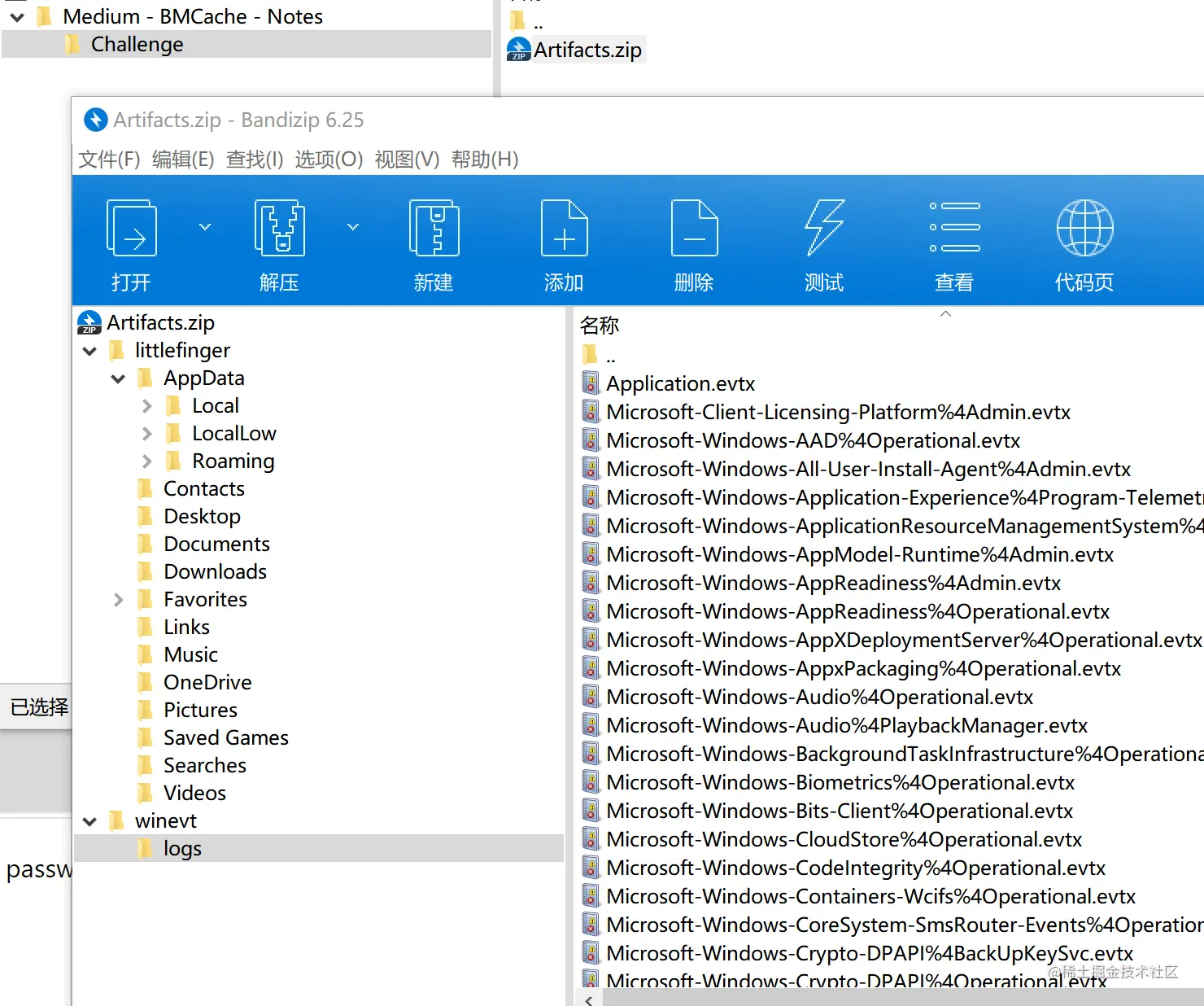Select Microsoft-Windows-AppModel-Runtime%4Admin.evtx
The width and height of the screenshot is (1204, 1006).
[860, 554]
